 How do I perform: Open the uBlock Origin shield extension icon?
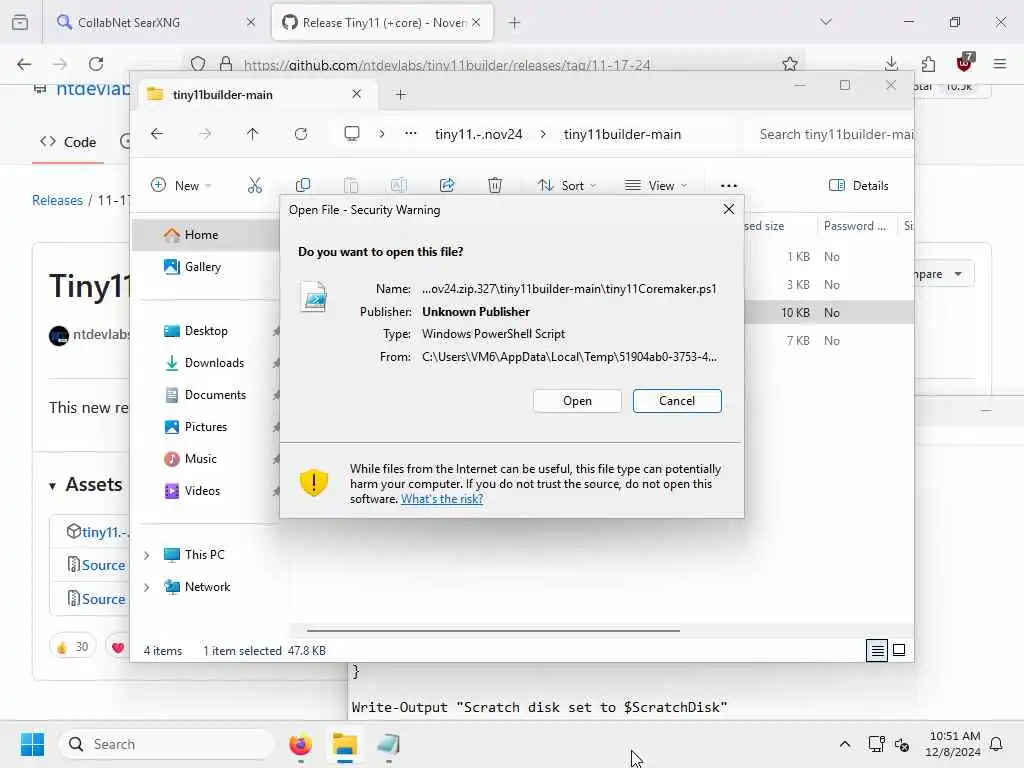tap(965, 63)
